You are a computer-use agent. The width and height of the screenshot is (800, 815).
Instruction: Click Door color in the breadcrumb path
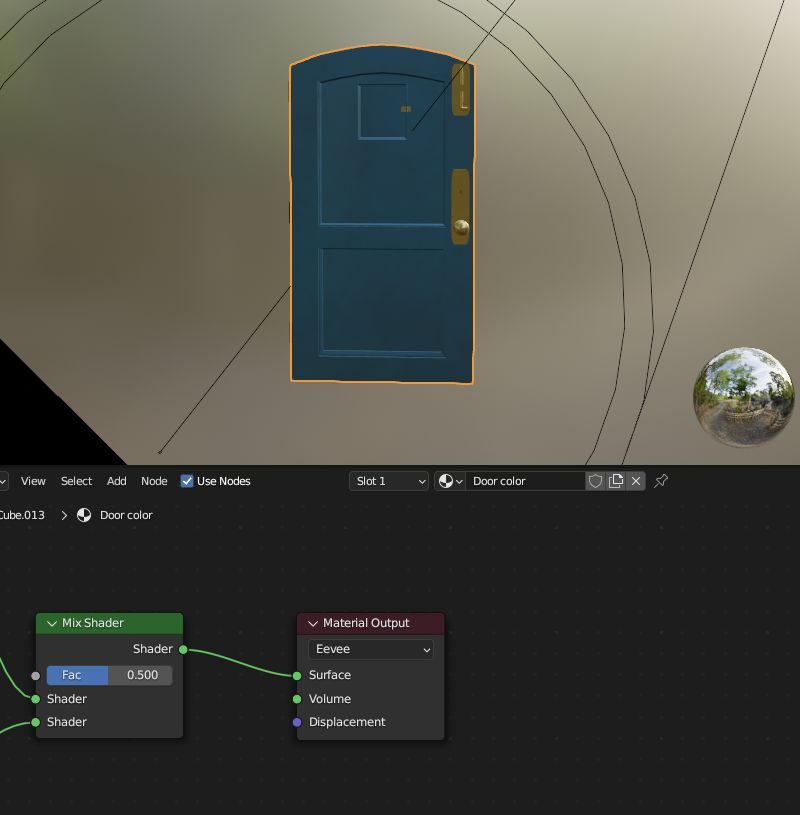click(x=125, y=515)
